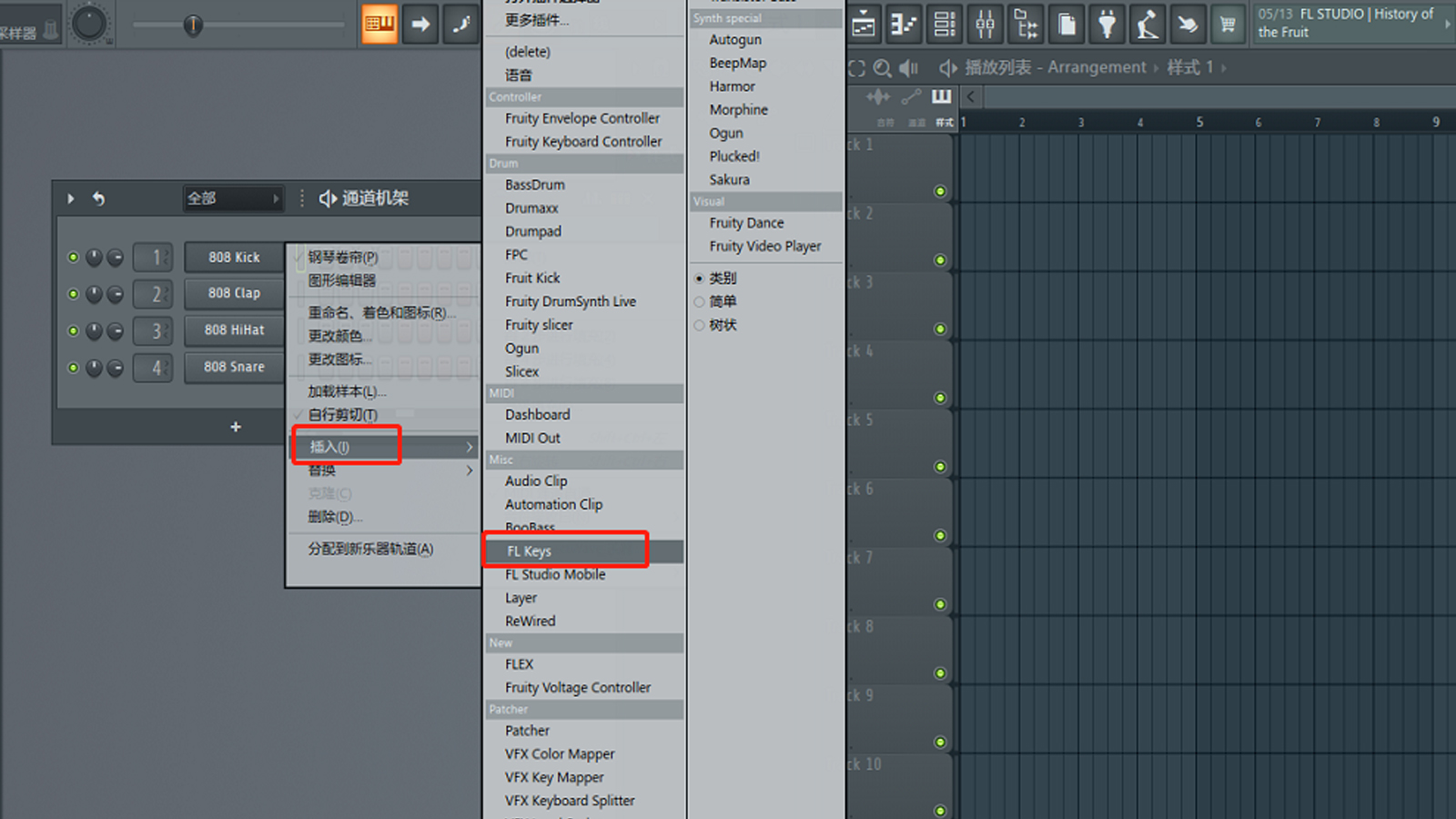Open the 播放列表 speaker menu icon
The height and width of the screenshot is (819, 1456).
point(947,68)
